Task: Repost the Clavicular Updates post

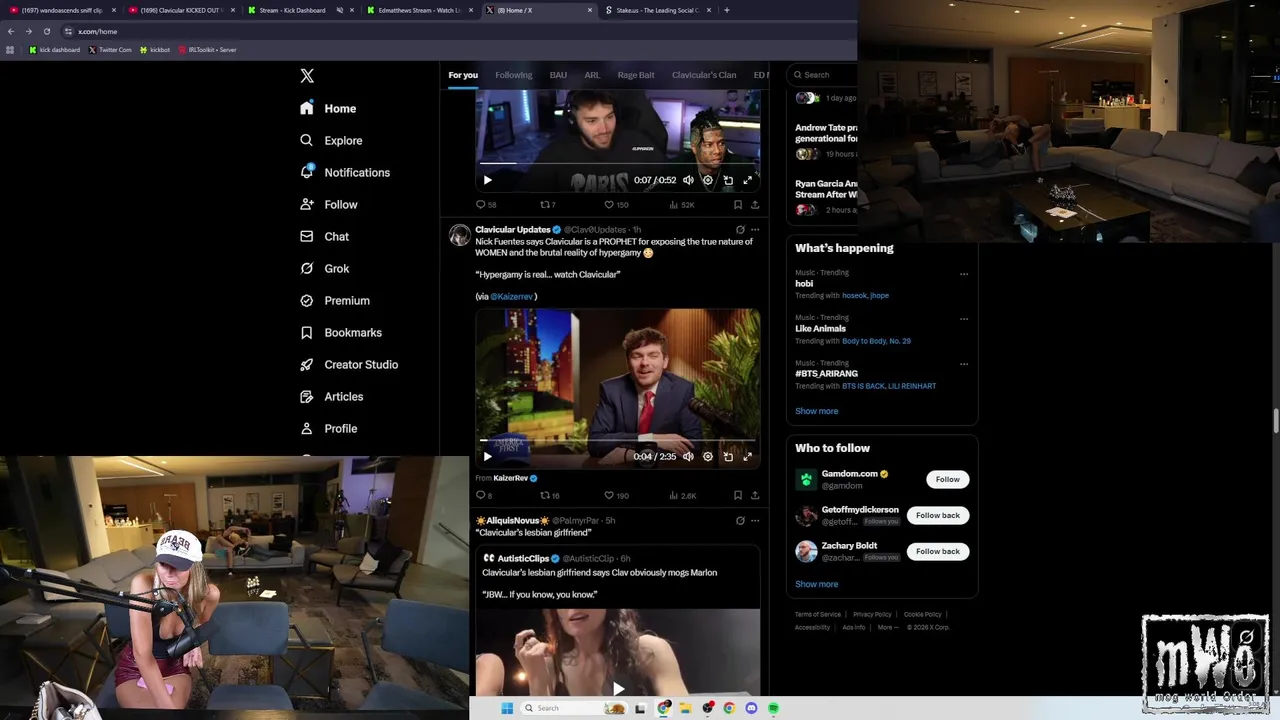Action: coord(549,495)
